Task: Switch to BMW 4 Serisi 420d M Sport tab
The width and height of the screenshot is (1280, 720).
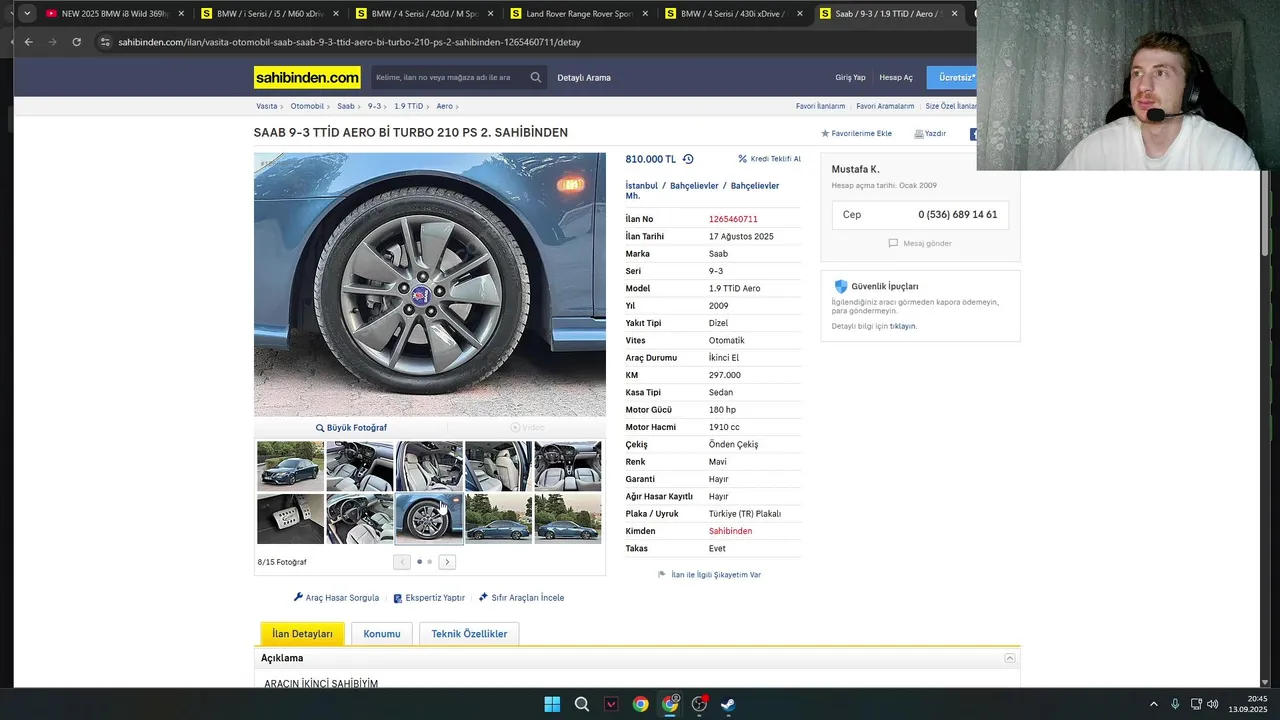Action: [x=424, y=14]
